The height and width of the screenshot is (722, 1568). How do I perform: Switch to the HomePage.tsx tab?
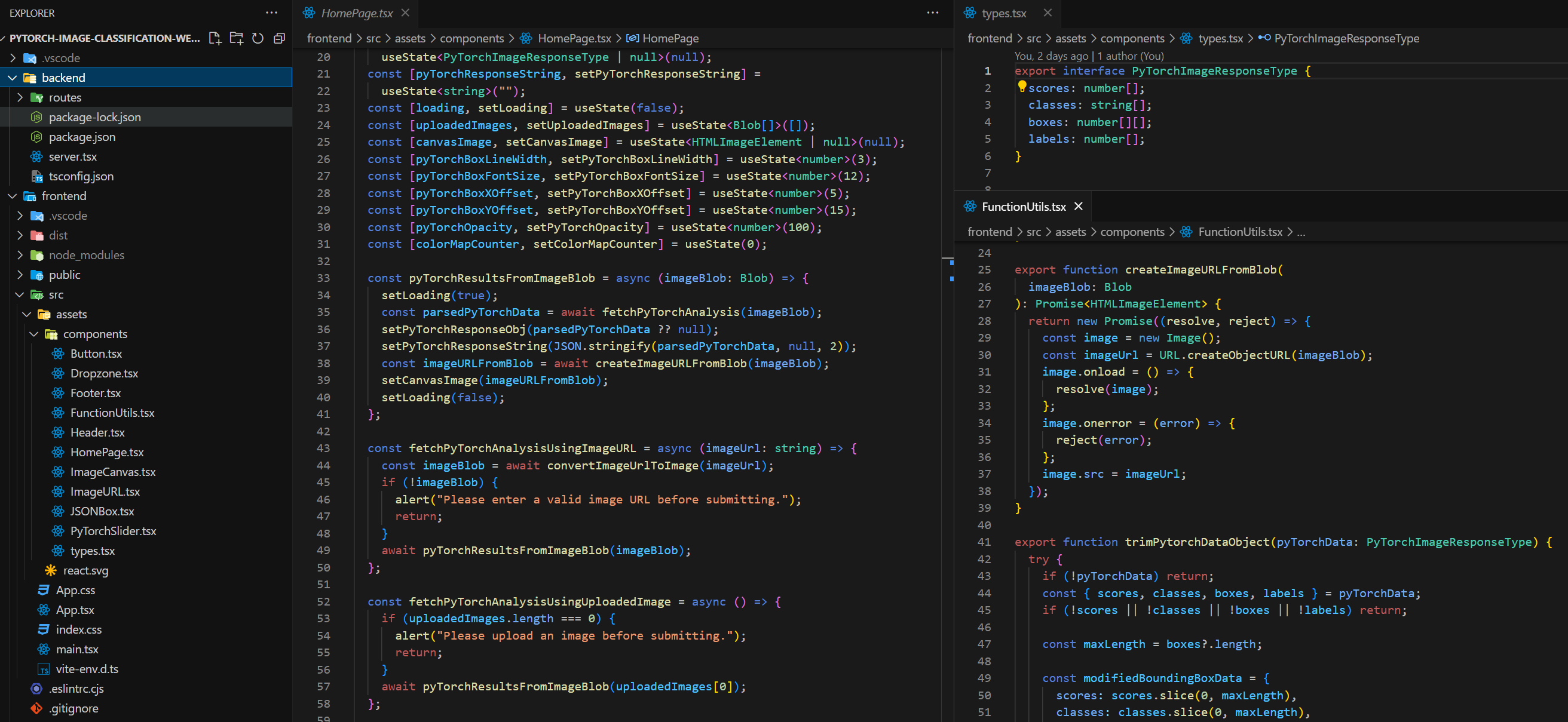pos(356,13)
